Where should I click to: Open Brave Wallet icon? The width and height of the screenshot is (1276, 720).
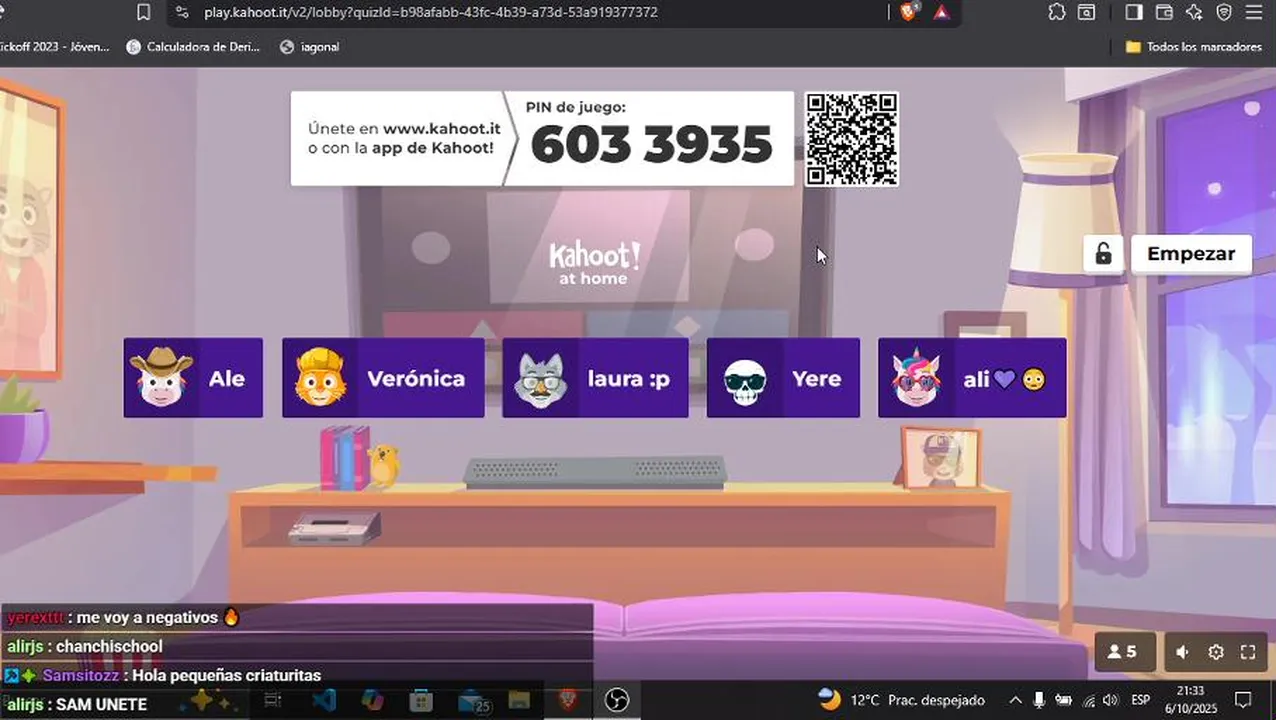(x=1164, y=12)
